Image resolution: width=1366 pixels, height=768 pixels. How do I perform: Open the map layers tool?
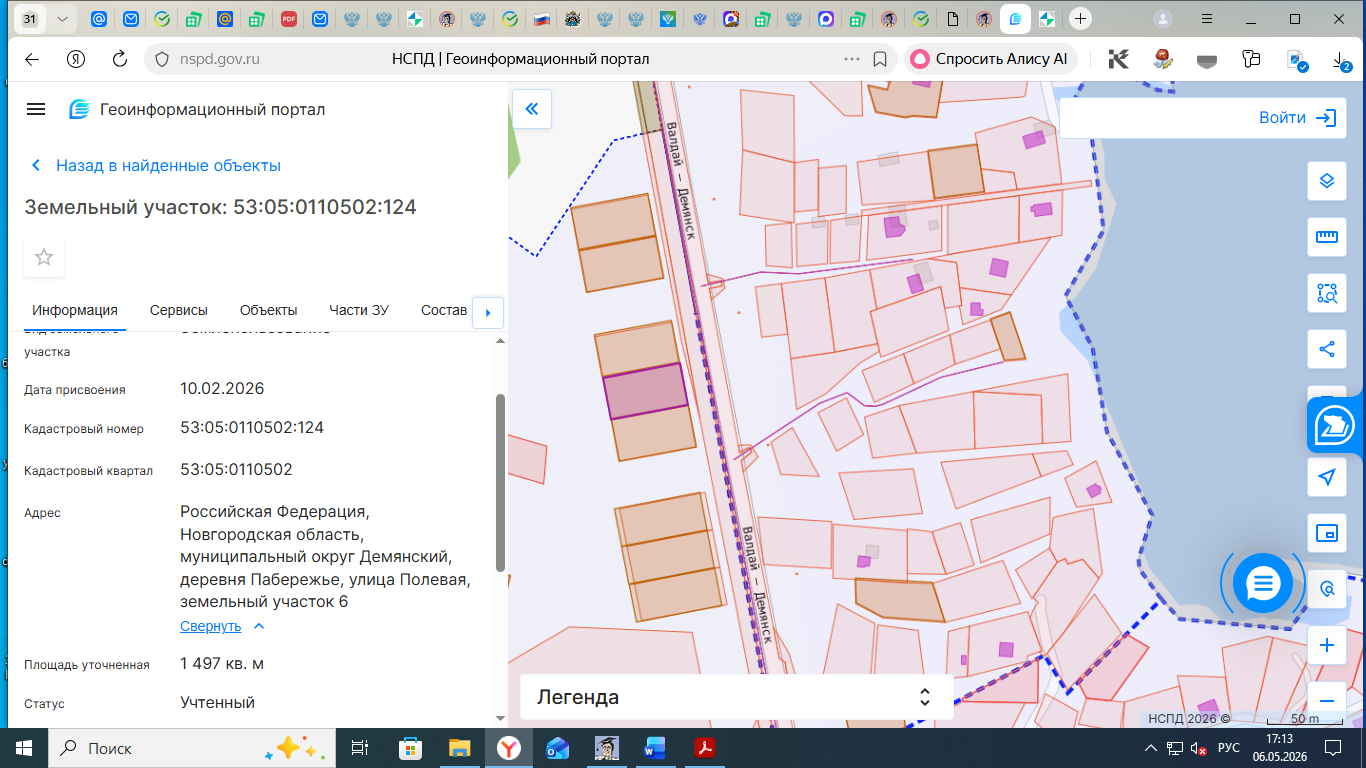1327,181
